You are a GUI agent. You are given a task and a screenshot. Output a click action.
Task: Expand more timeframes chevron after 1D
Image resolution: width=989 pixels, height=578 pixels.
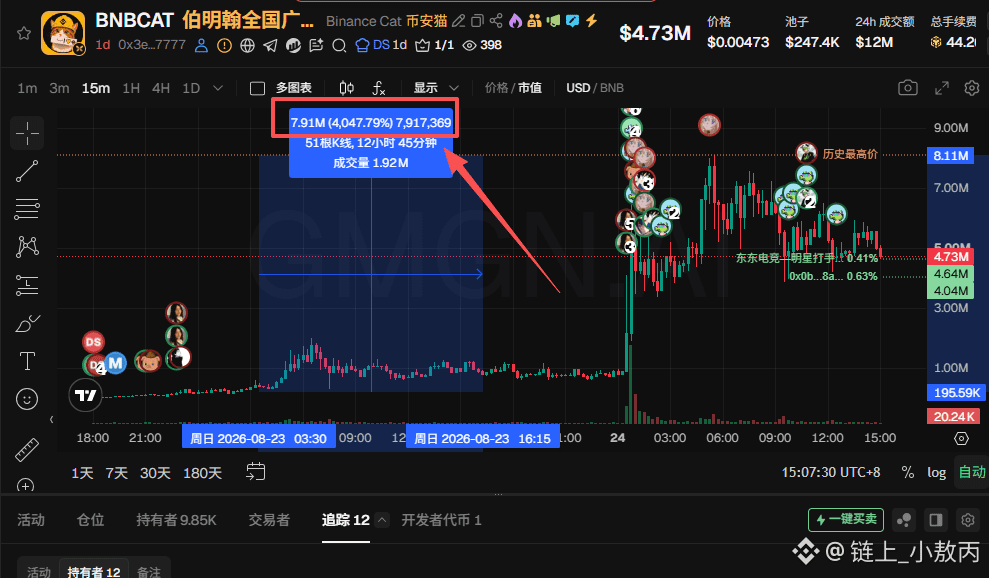[218, 88]
